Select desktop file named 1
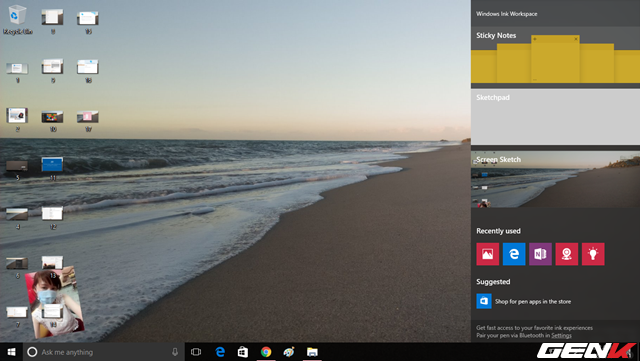 coord(17,72)
